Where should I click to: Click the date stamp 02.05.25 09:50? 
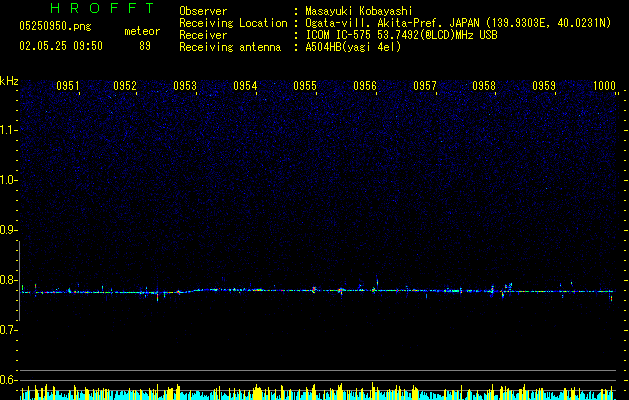tap(61, 46)
